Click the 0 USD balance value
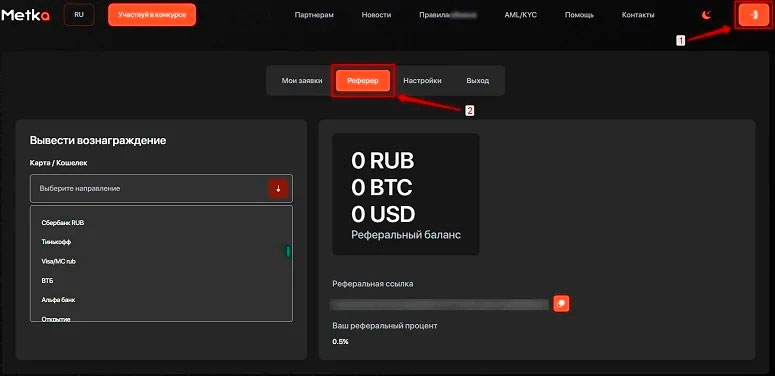 point(383,214)
